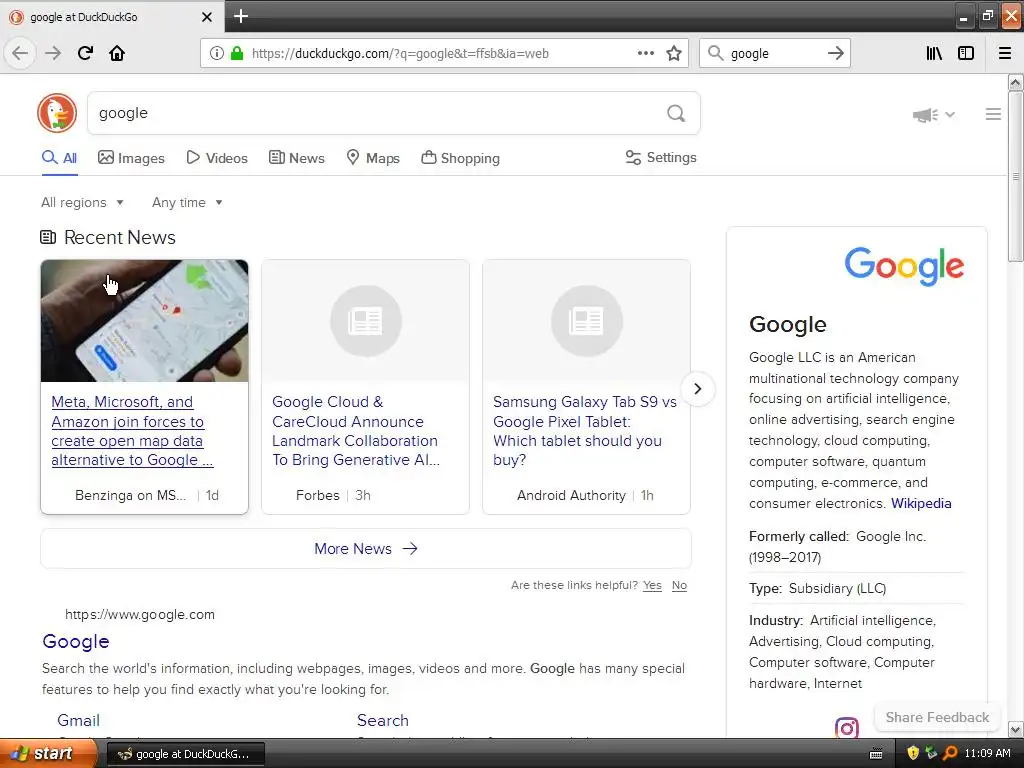This screenshot has width=1024, height=768.
Task: Click the Recent News heading
Action: tap(120, 237)
